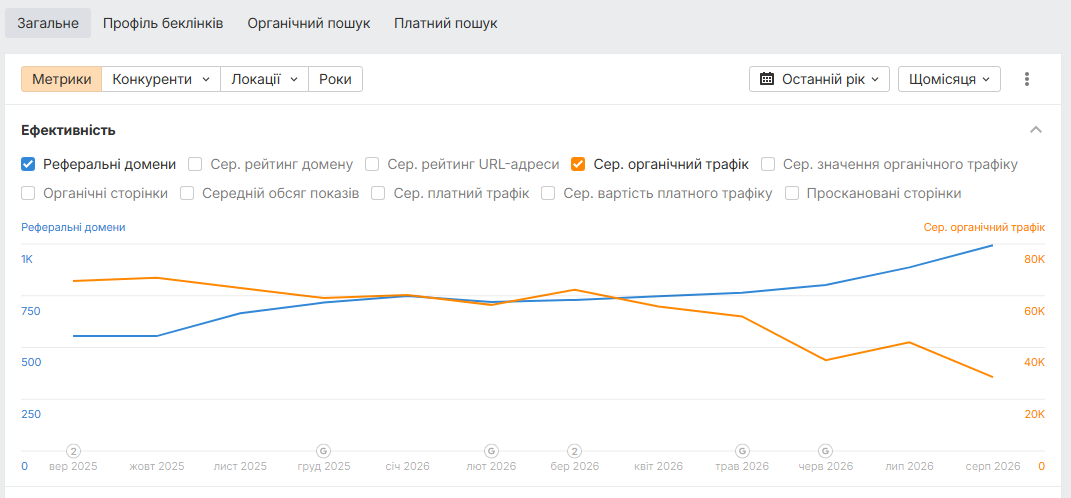Select the Роки button
This screenshot has height=498, width=1071.
335,79
